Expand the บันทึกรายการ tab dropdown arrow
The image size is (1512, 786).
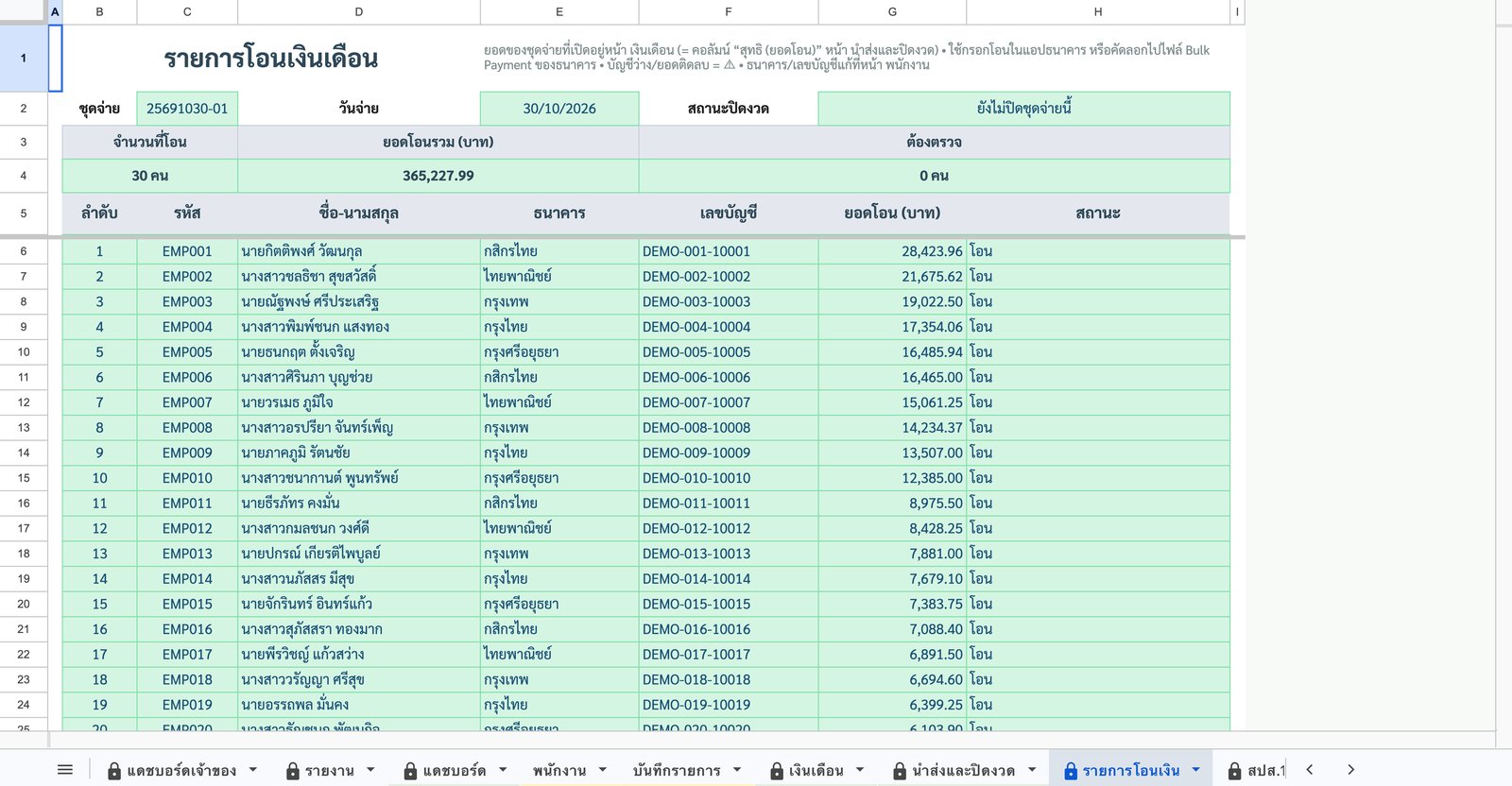tap(737, 770)
